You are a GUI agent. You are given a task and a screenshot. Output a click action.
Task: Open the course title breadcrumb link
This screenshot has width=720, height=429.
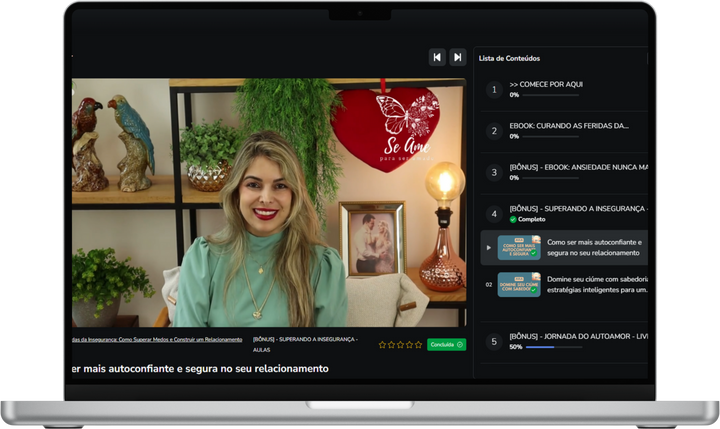click(x=157, y=340)
